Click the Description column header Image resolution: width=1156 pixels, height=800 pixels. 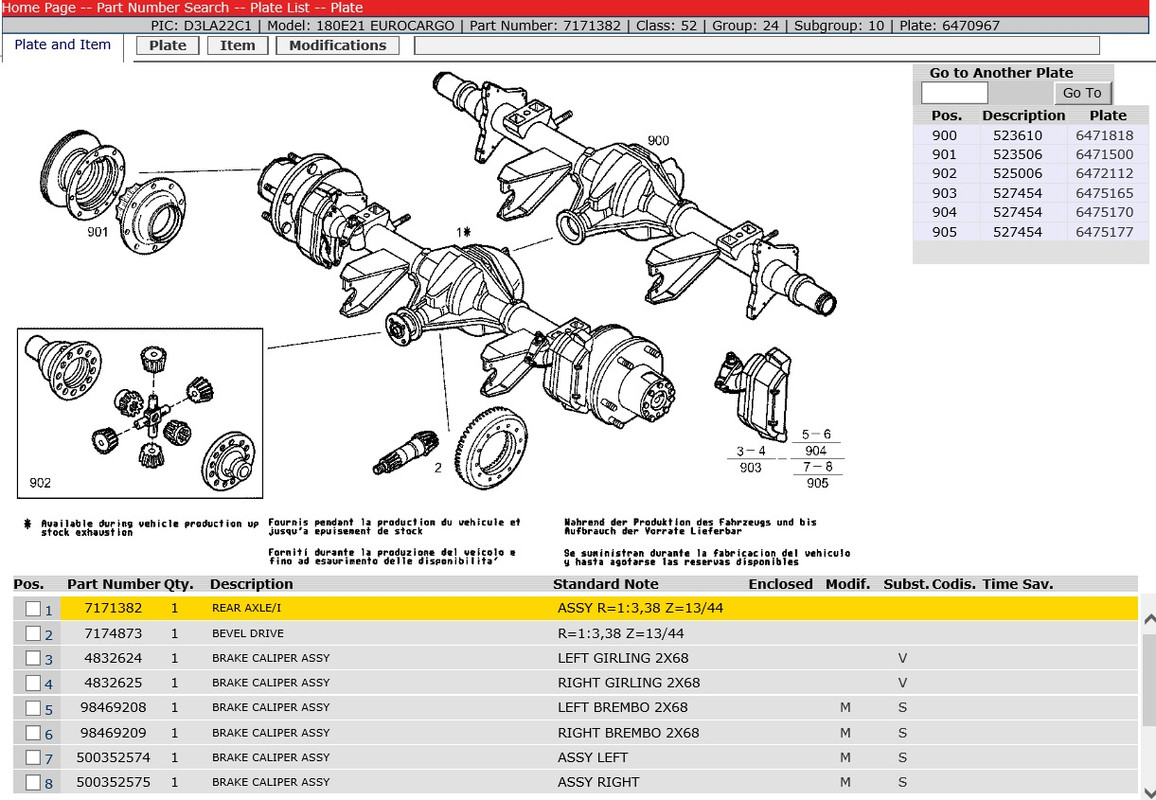(251, 584)
